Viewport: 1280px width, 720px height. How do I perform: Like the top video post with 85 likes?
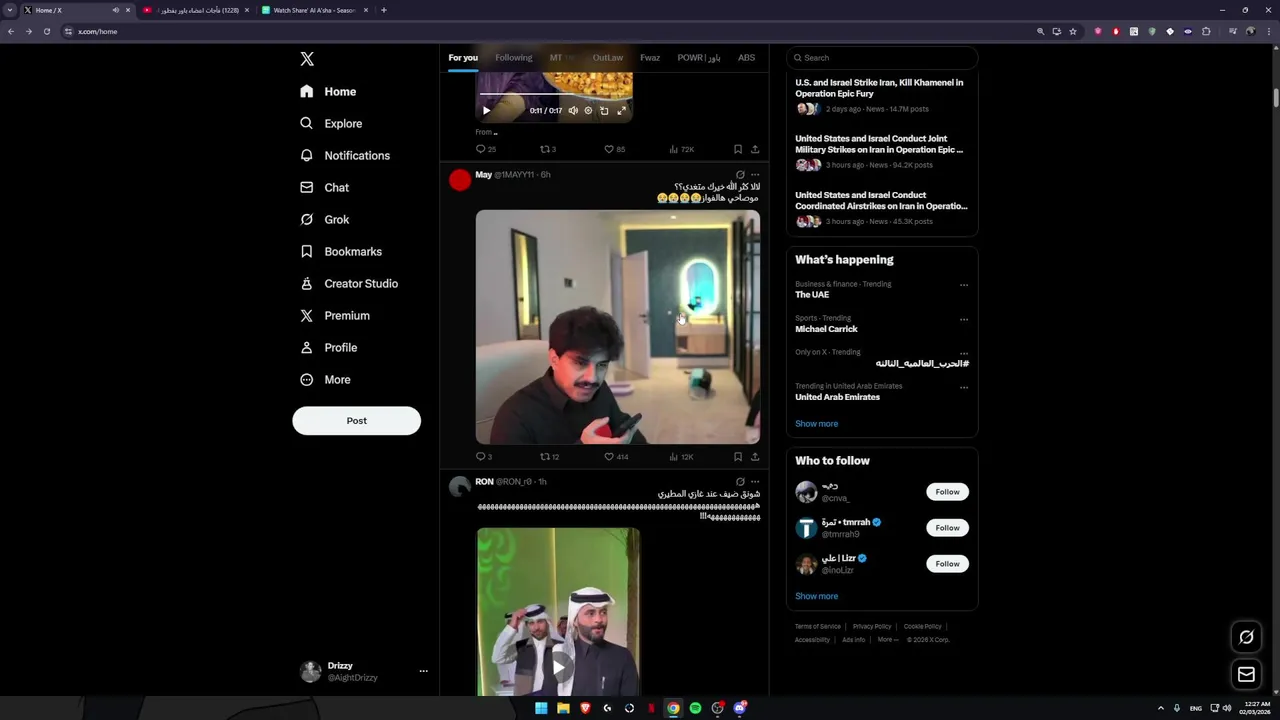point(614,149)
